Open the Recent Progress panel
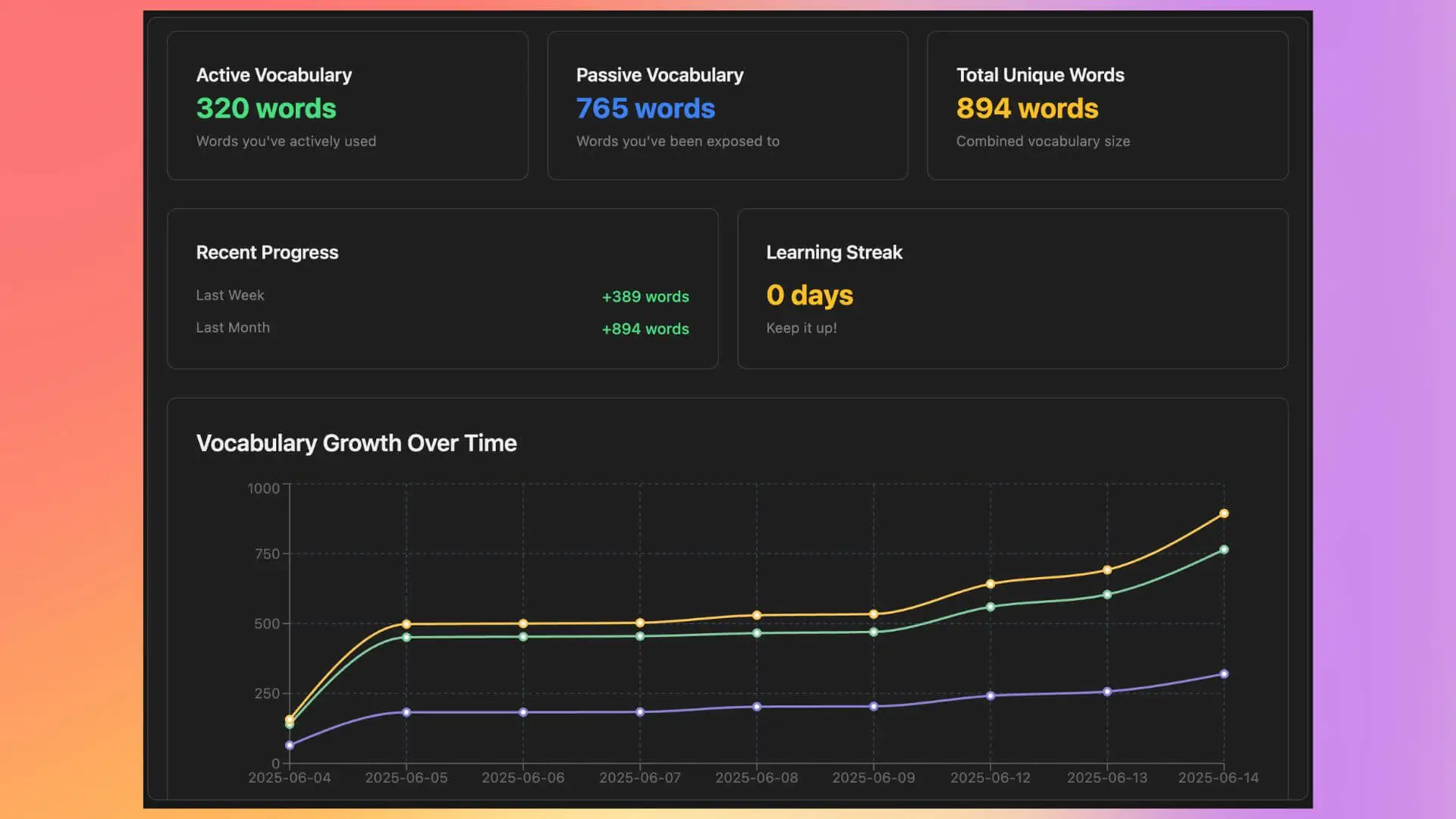1456x819 pixels. (442, 288)
